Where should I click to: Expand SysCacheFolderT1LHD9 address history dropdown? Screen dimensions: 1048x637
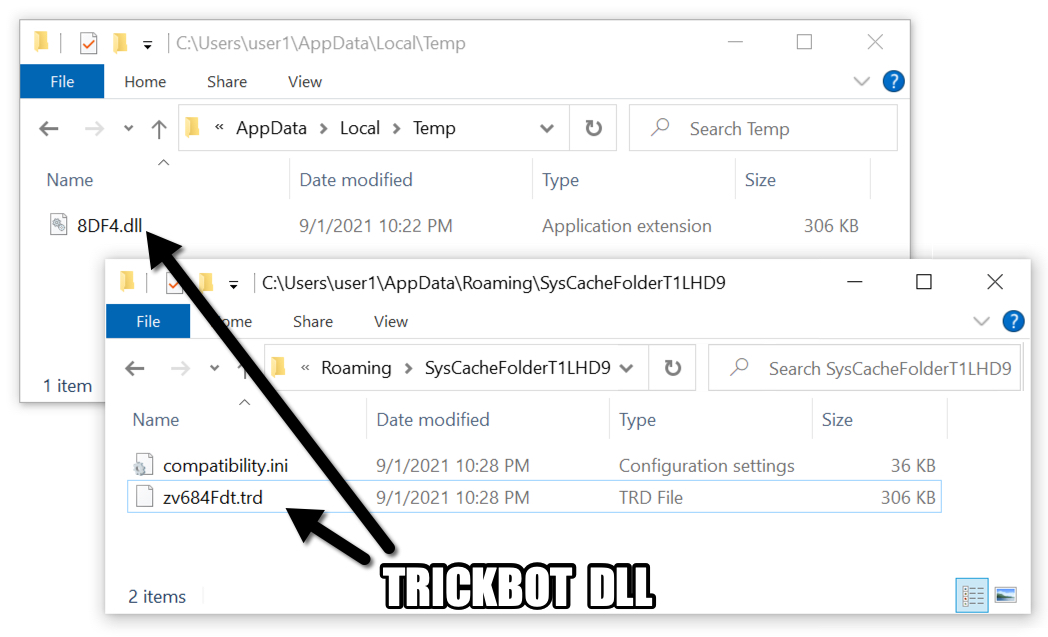pyautogui.click(x=626, y=368)
